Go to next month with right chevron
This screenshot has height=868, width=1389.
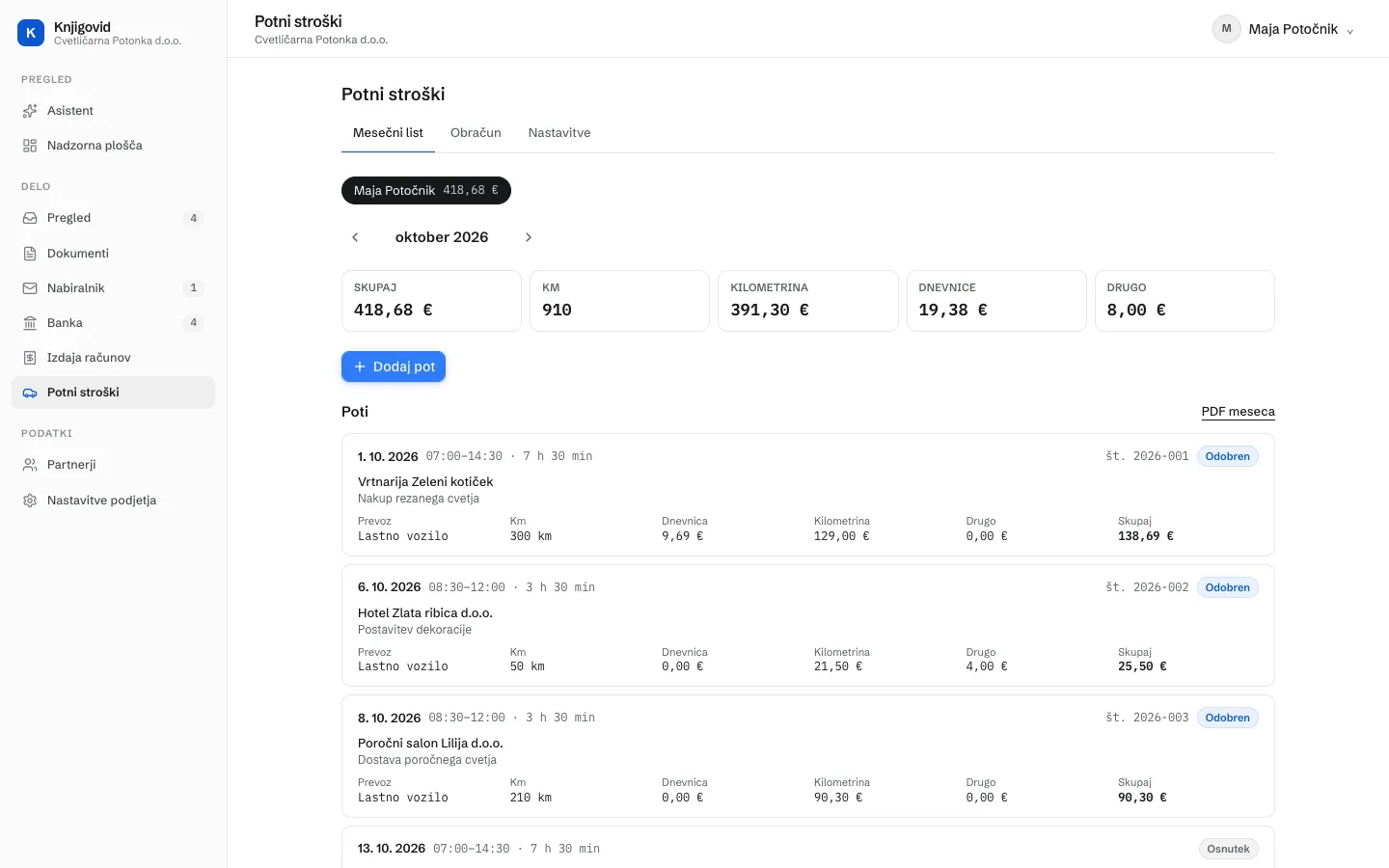tap(529, 237)
